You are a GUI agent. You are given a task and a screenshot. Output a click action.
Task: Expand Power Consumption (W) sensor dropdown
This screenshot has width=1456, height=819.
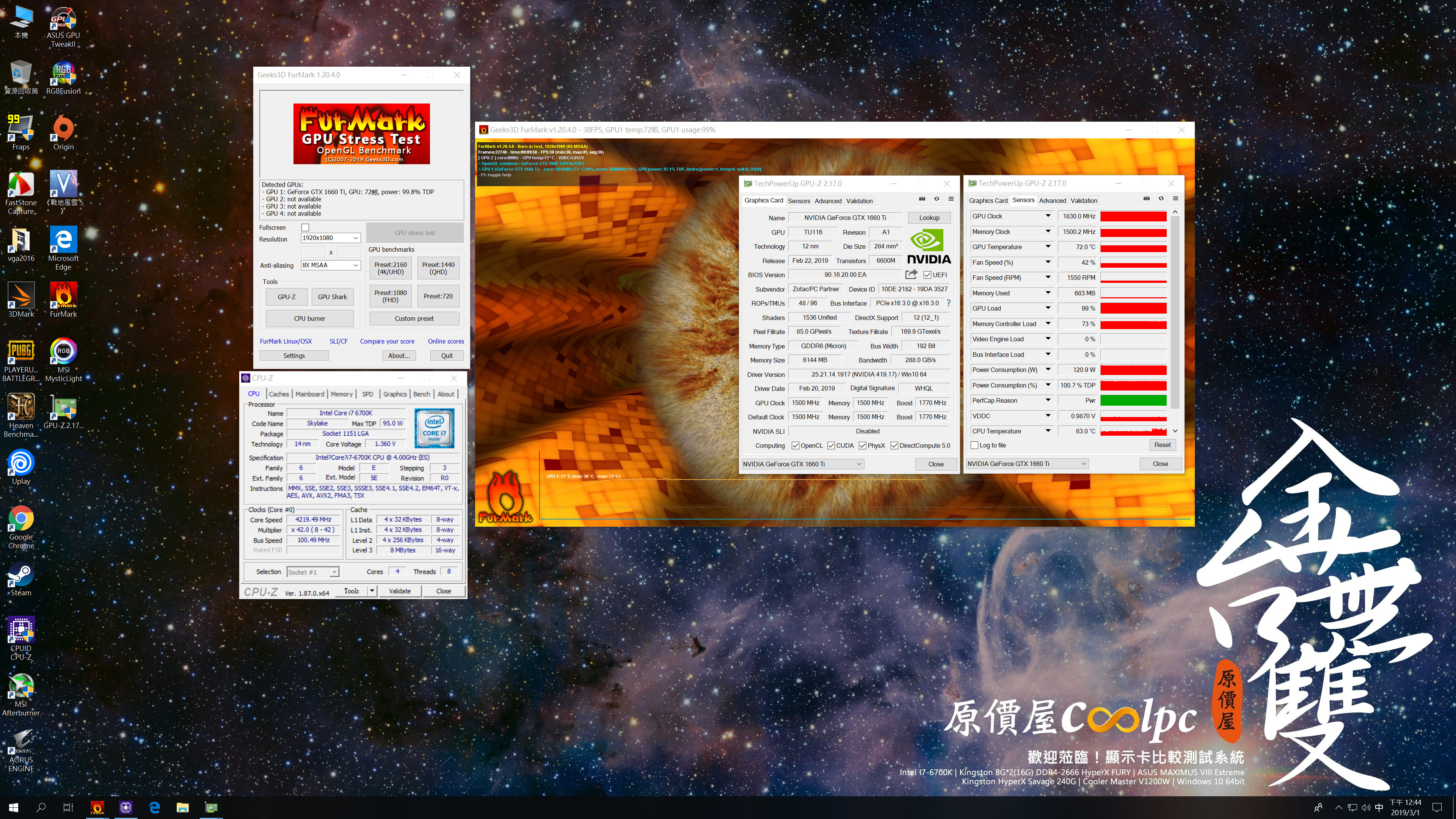1047,370
